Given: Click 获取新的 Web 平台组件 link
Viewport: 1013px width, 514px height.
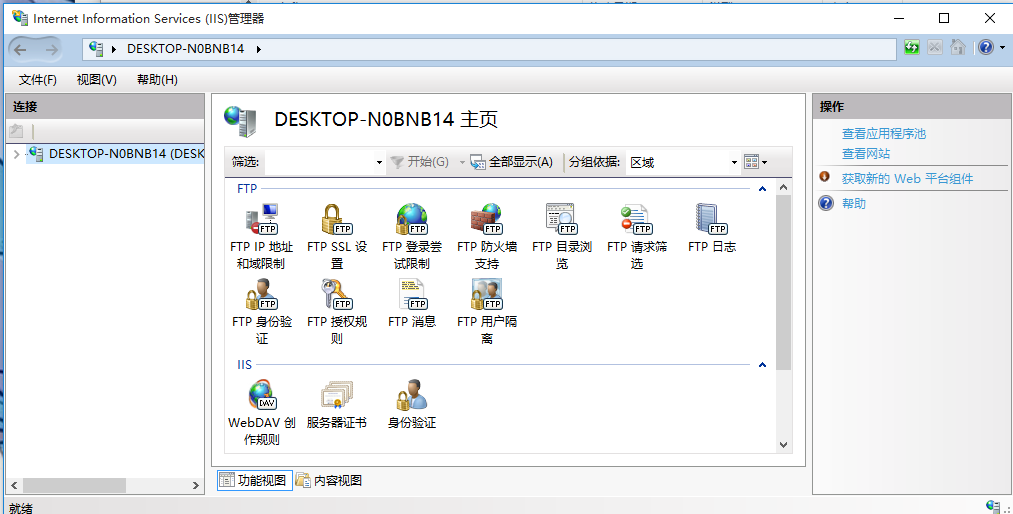Looking at the screenshot, I should tap(907, 179).
